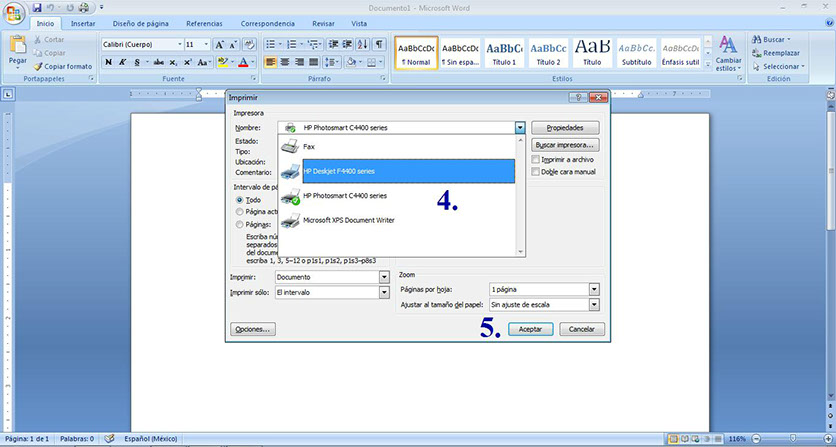This screenshot has height=447, width=836.
Task: Toggle italic K formatting button
Action: pyautogui.click(x=122, y=62)
